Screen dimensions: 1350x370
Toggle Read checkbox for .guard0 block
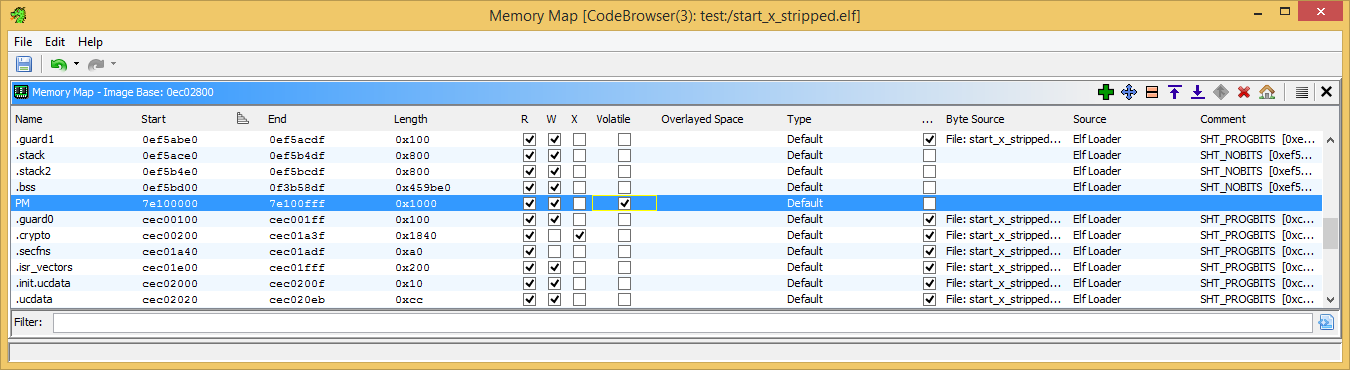529,219
